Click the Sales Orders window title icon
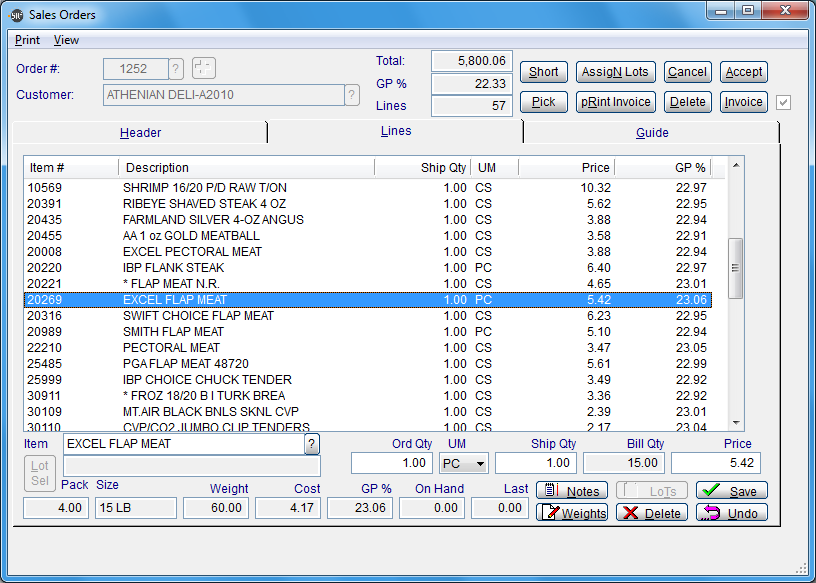Image resolution: width=816 pixels, height=583 pixels. tap(17, 15)
